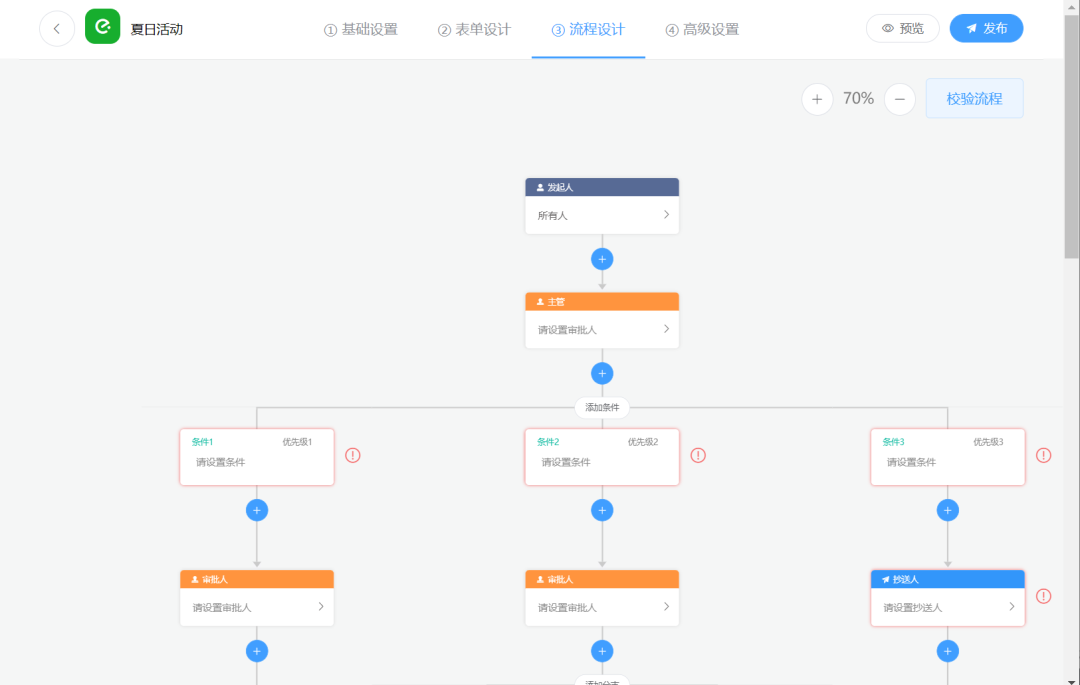Screen dimensions: 1080x685
Task: Add node below 抄送人 node
Action: 948,651
